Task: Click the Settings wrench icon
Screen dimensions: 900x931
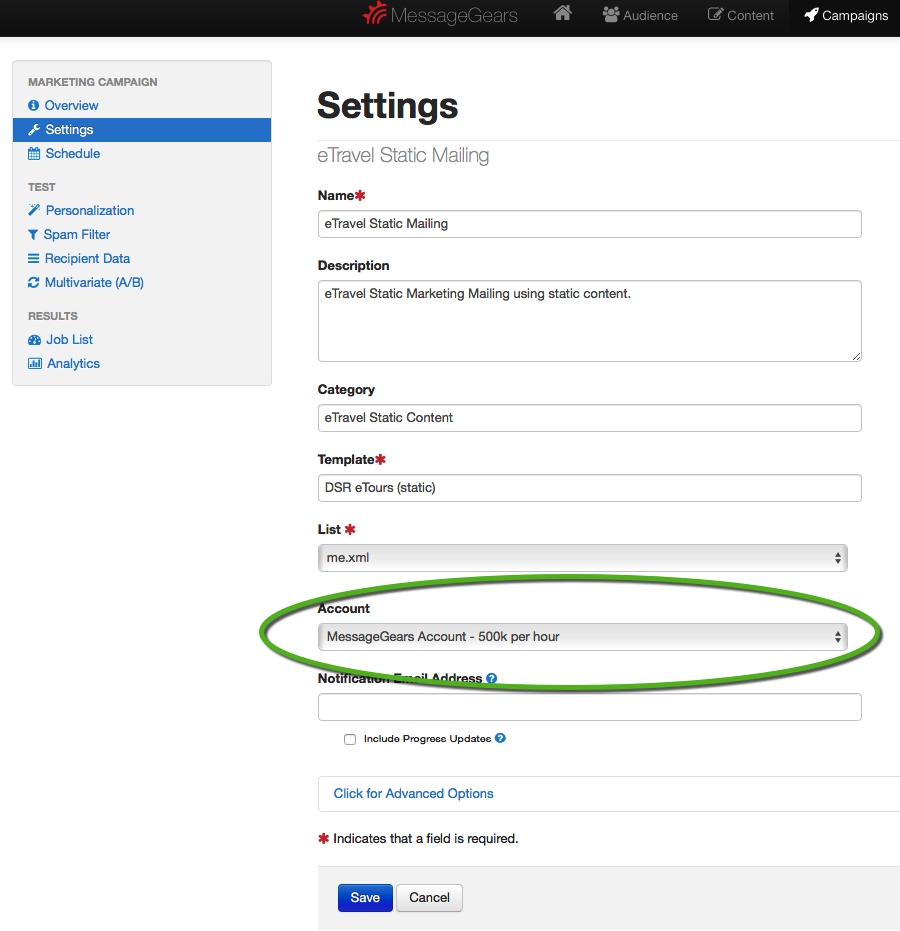Action: (34, 129)
